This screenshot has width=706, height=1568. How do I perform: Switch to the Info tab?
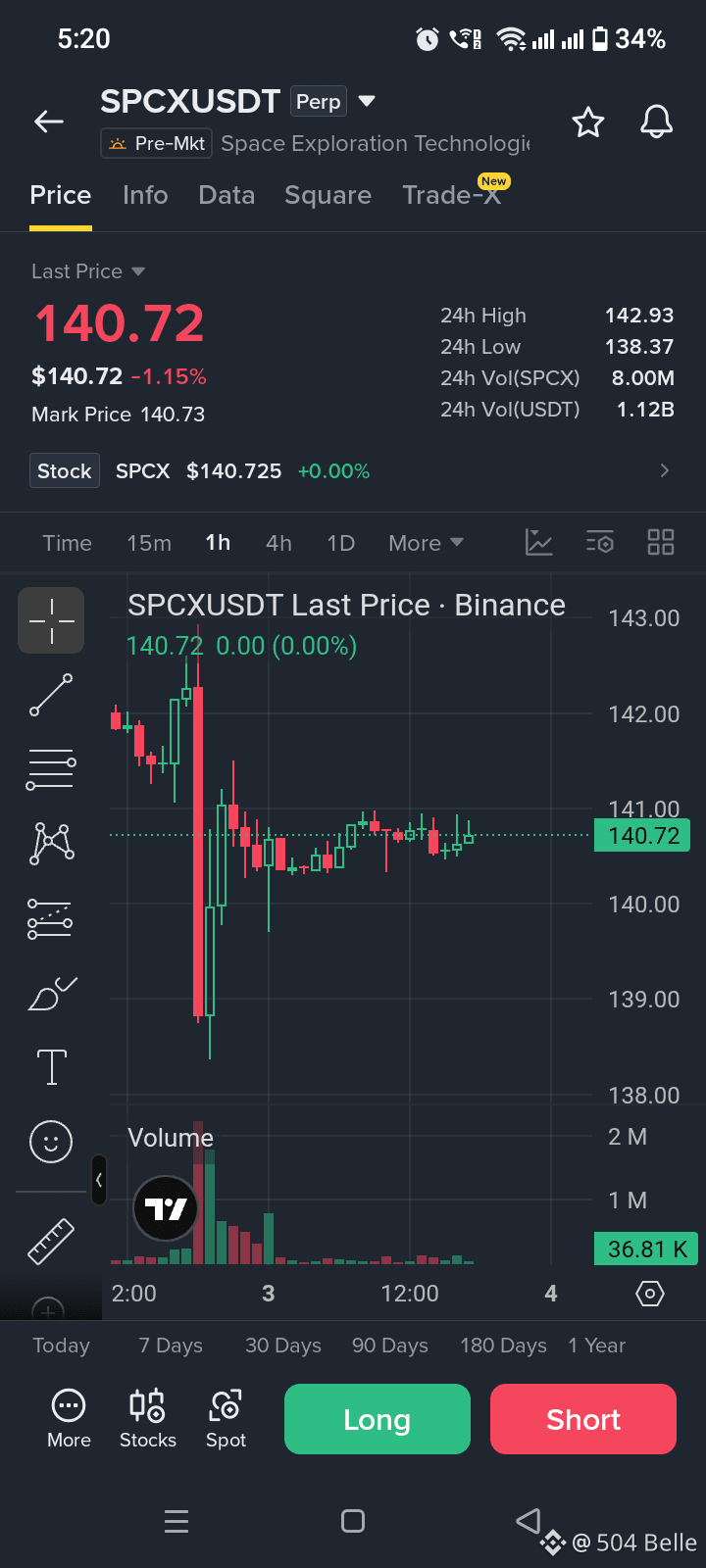145,195
